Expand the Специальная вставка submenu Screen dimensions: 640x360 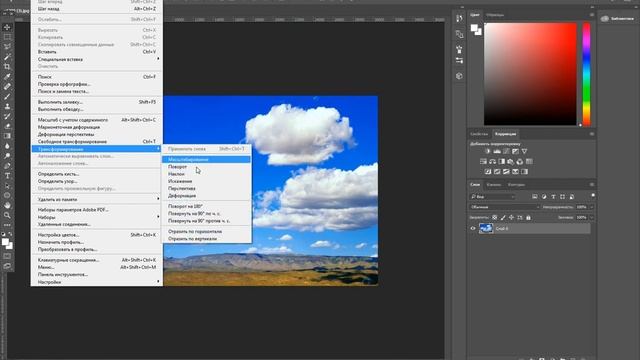[97, 59]
